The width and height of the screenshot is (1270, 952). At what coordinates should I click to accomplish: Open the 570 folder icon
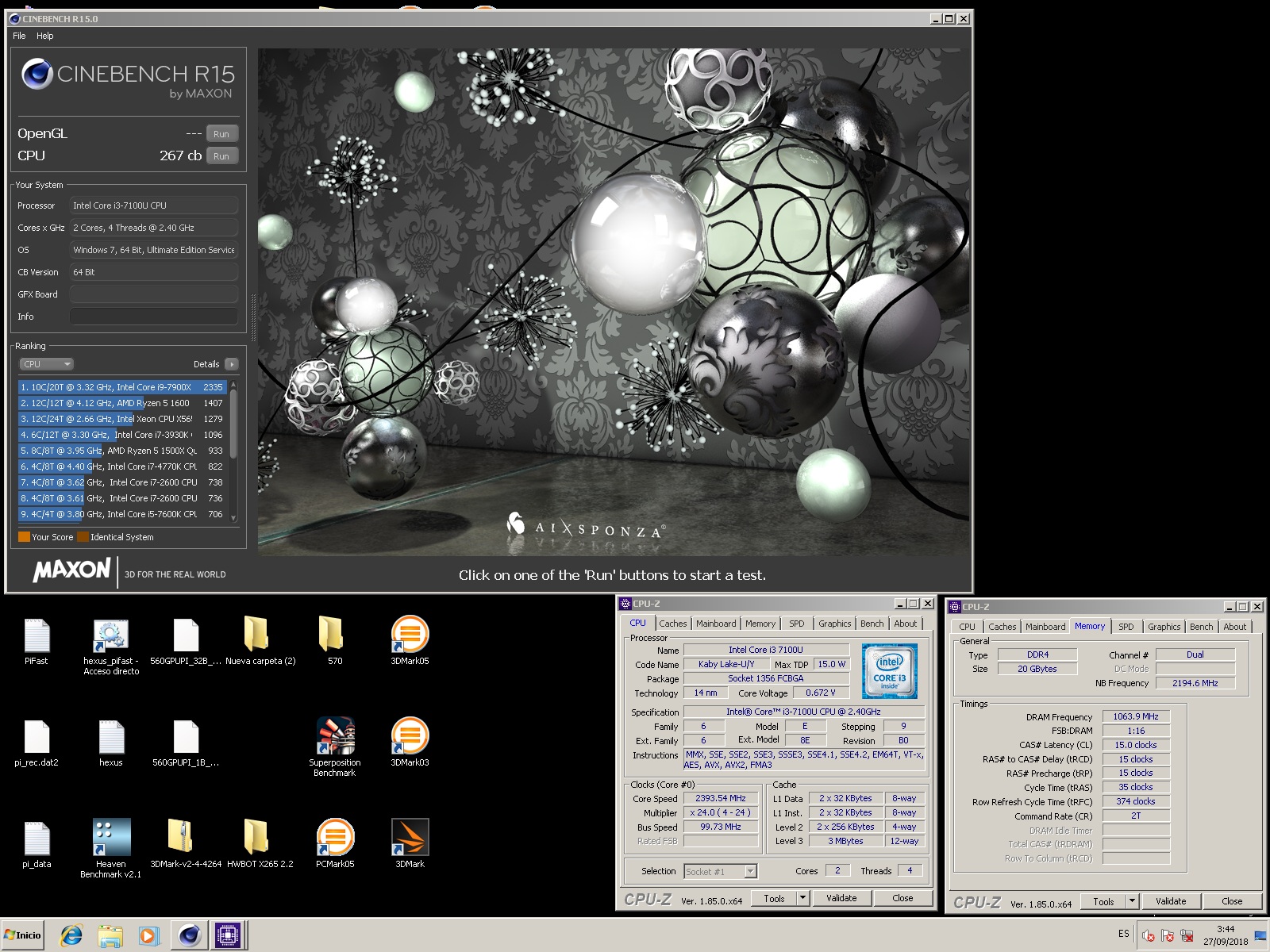331,633
